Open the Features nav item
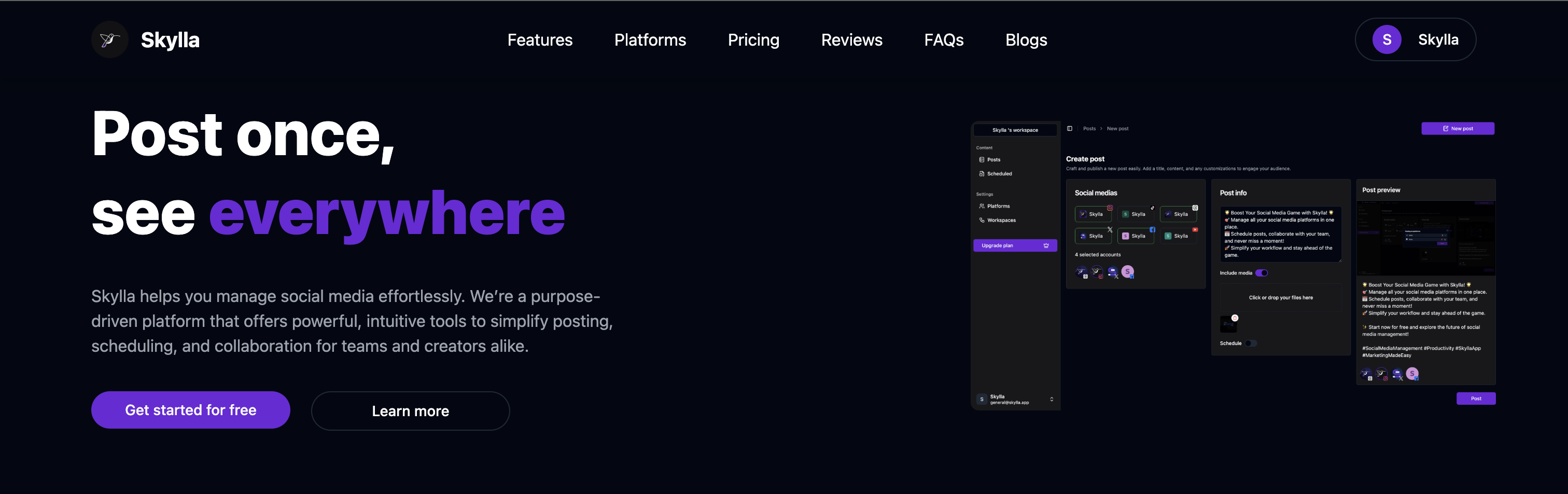This screenshot has width=1568, height=494. click(540, 40)
